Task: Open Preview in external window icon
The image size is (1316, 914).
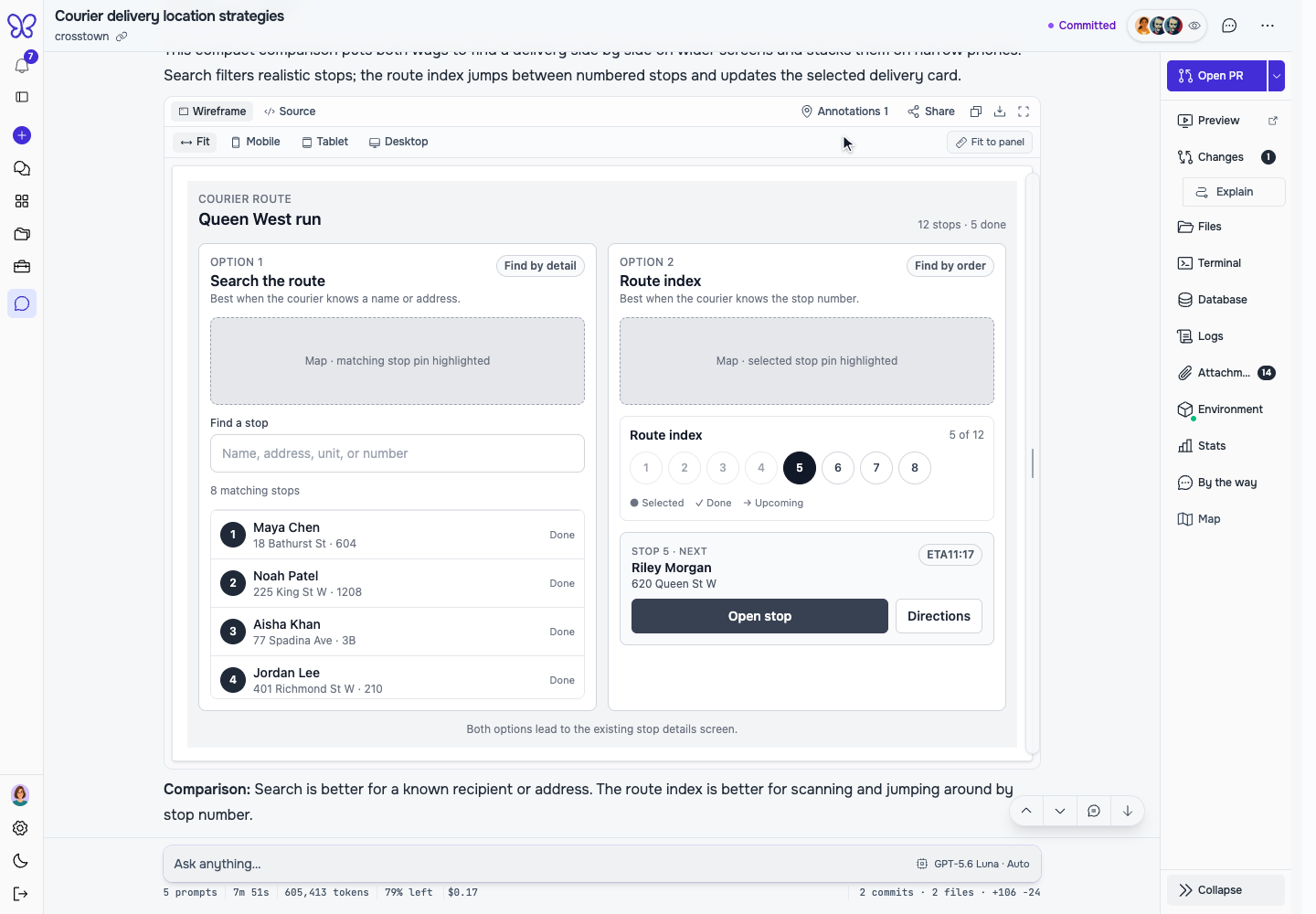Action: [x=1273, y=121]
